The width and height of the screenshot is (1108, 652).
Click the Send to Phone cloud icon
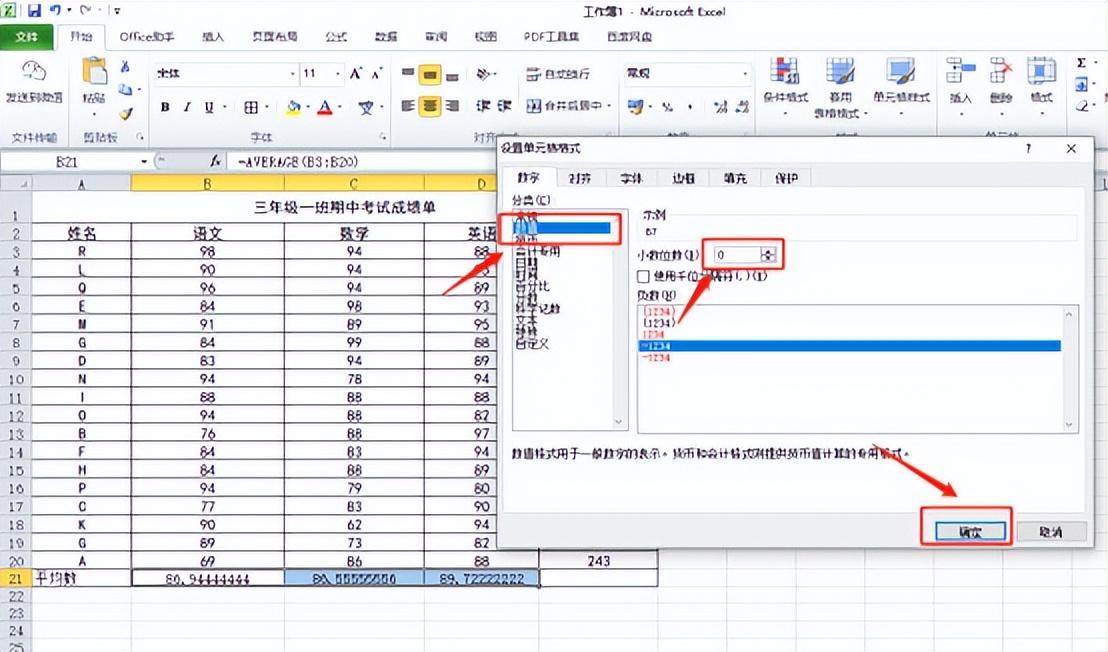(33, 71)
